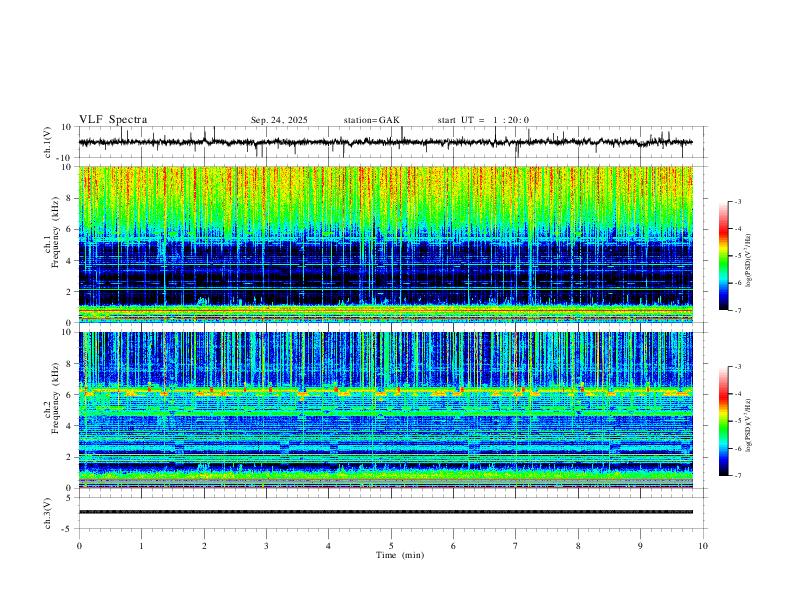The width and height of the screenshot is (792, 612).
Task: Click the "Time (min)" axis title
Action: pos(400,555)
